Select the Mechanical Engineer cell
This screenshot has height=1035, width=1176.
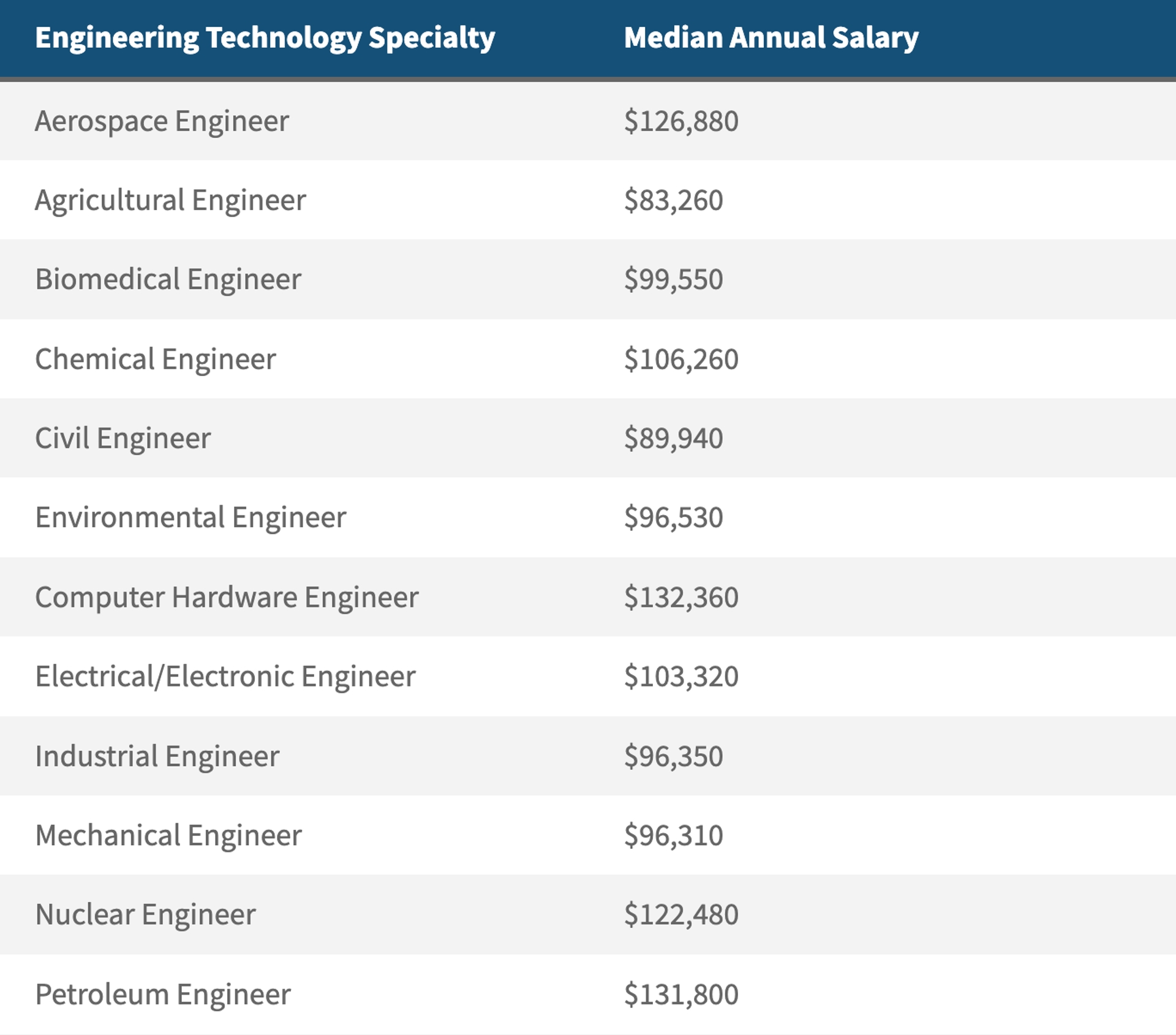168,835
